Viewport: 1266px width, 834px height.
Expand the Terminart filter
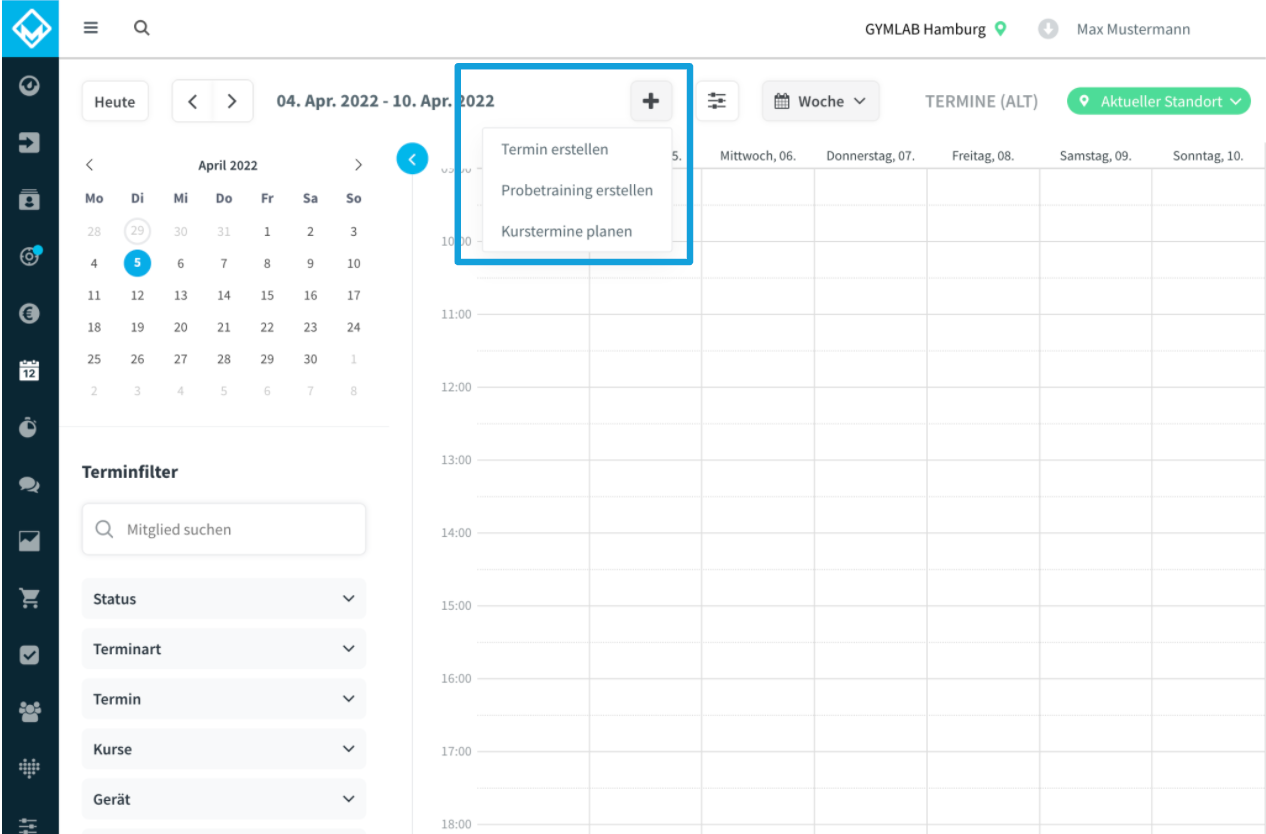[224, 649]
